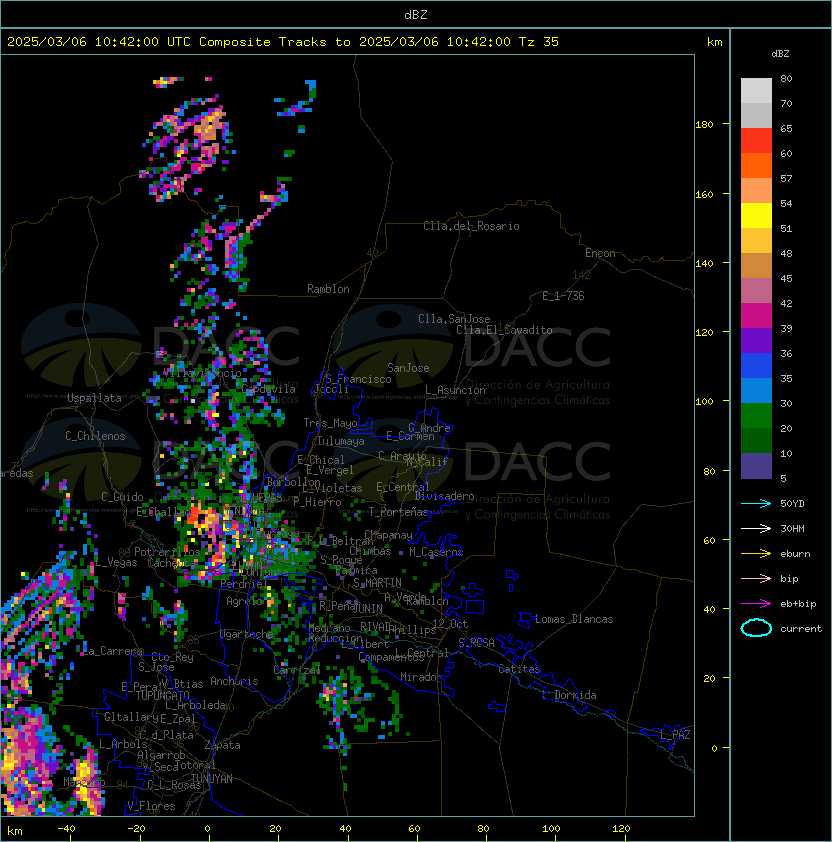
Task: Click the 'TUNUYAN' map label
Action: pos(212,779)
